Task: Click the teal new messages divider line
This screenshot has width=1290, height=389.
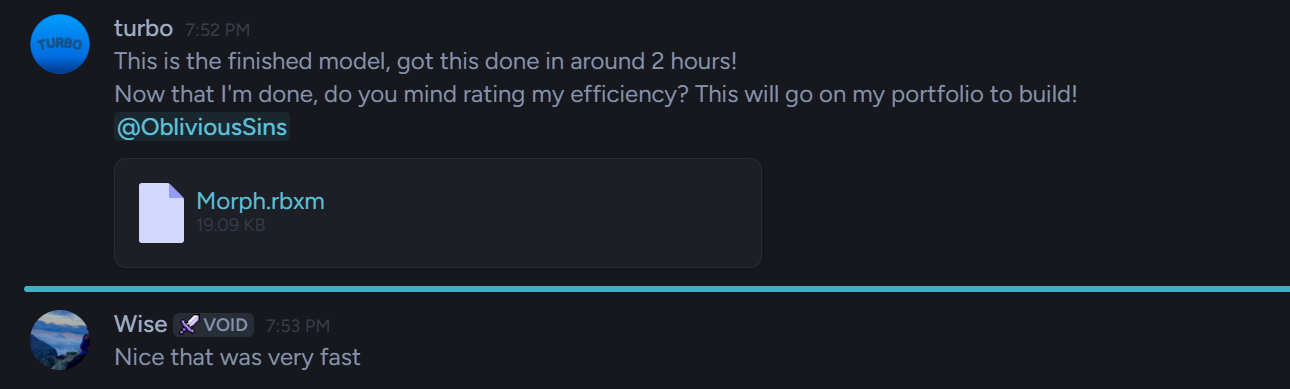Action: pos(657,289)
